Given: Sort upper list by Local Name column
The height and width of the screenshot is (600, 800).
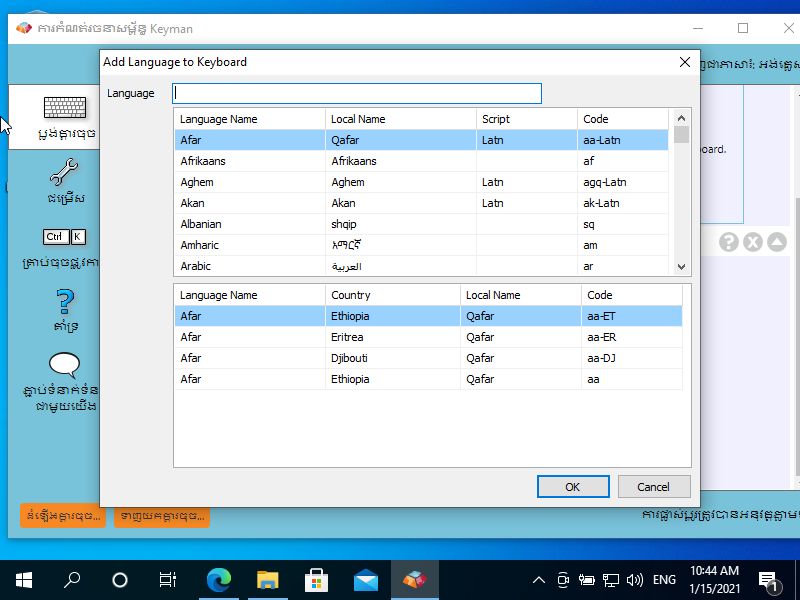Looking at the screenshot, I should (x=401, y=119).
